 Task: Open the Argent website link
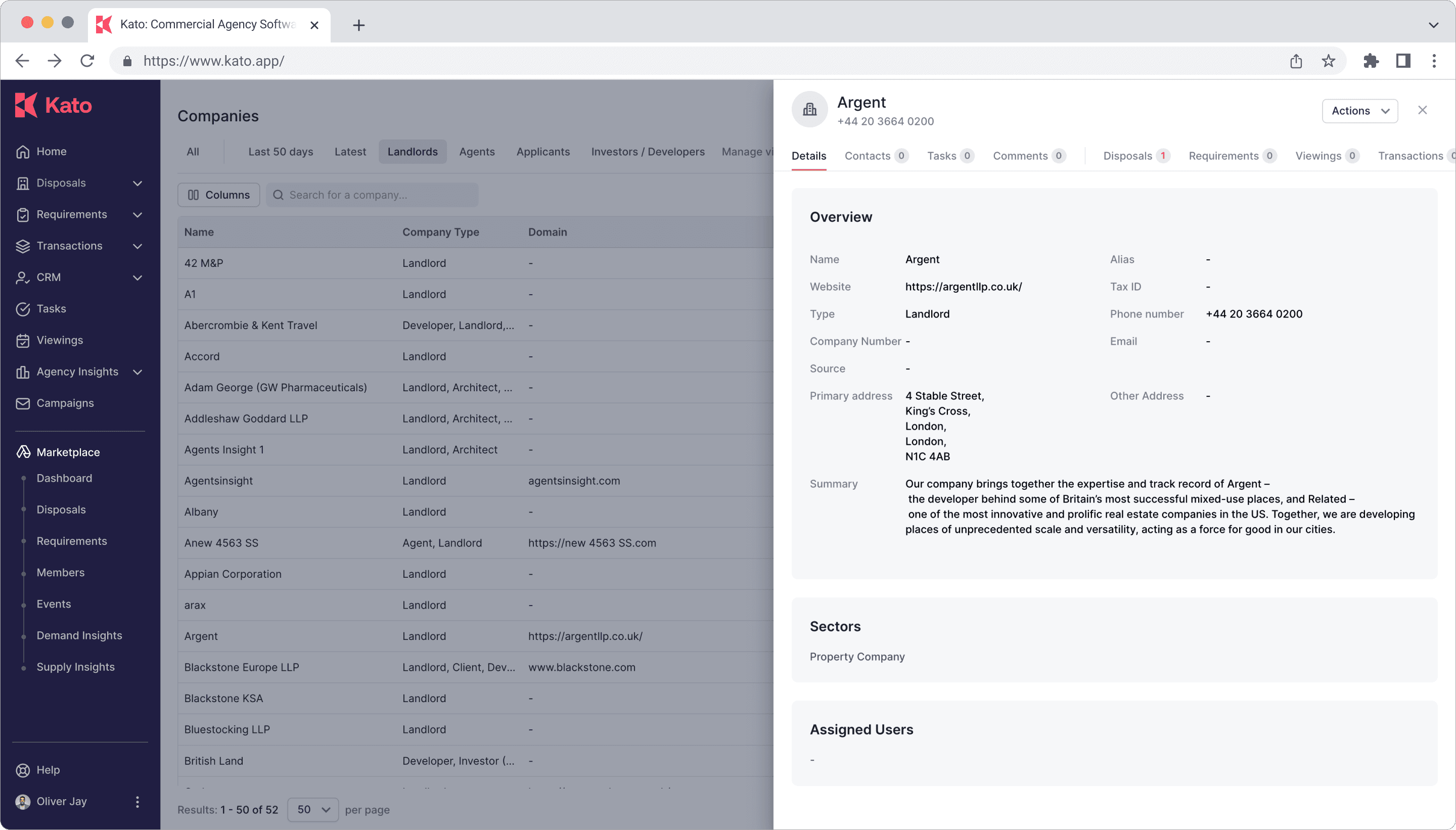(x=964, y=287)
